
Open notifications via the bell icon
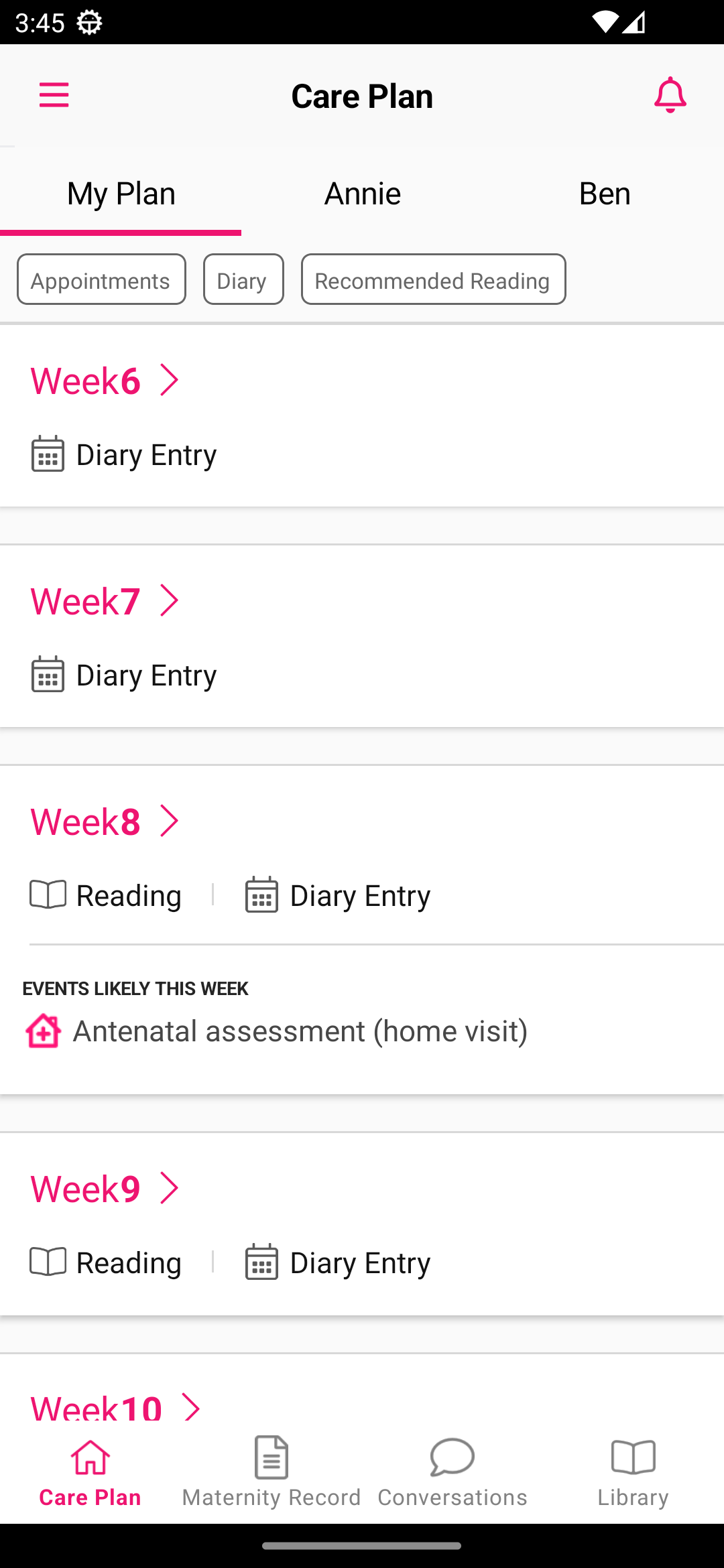click(670, 95)
